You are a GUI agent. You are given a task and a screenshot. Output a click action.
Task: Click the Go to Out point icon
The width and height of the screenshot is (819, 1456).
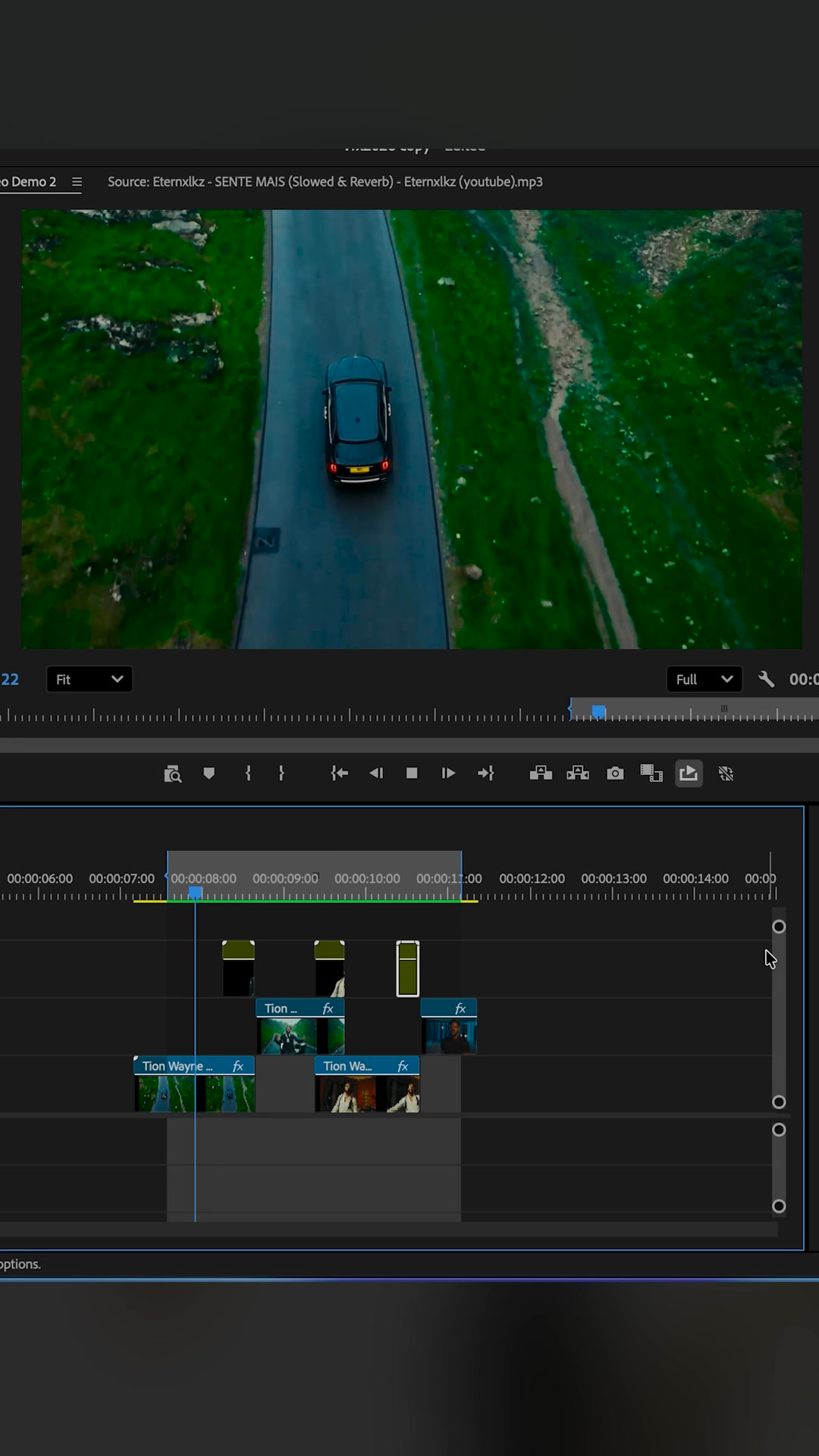[x=486, y=773]
